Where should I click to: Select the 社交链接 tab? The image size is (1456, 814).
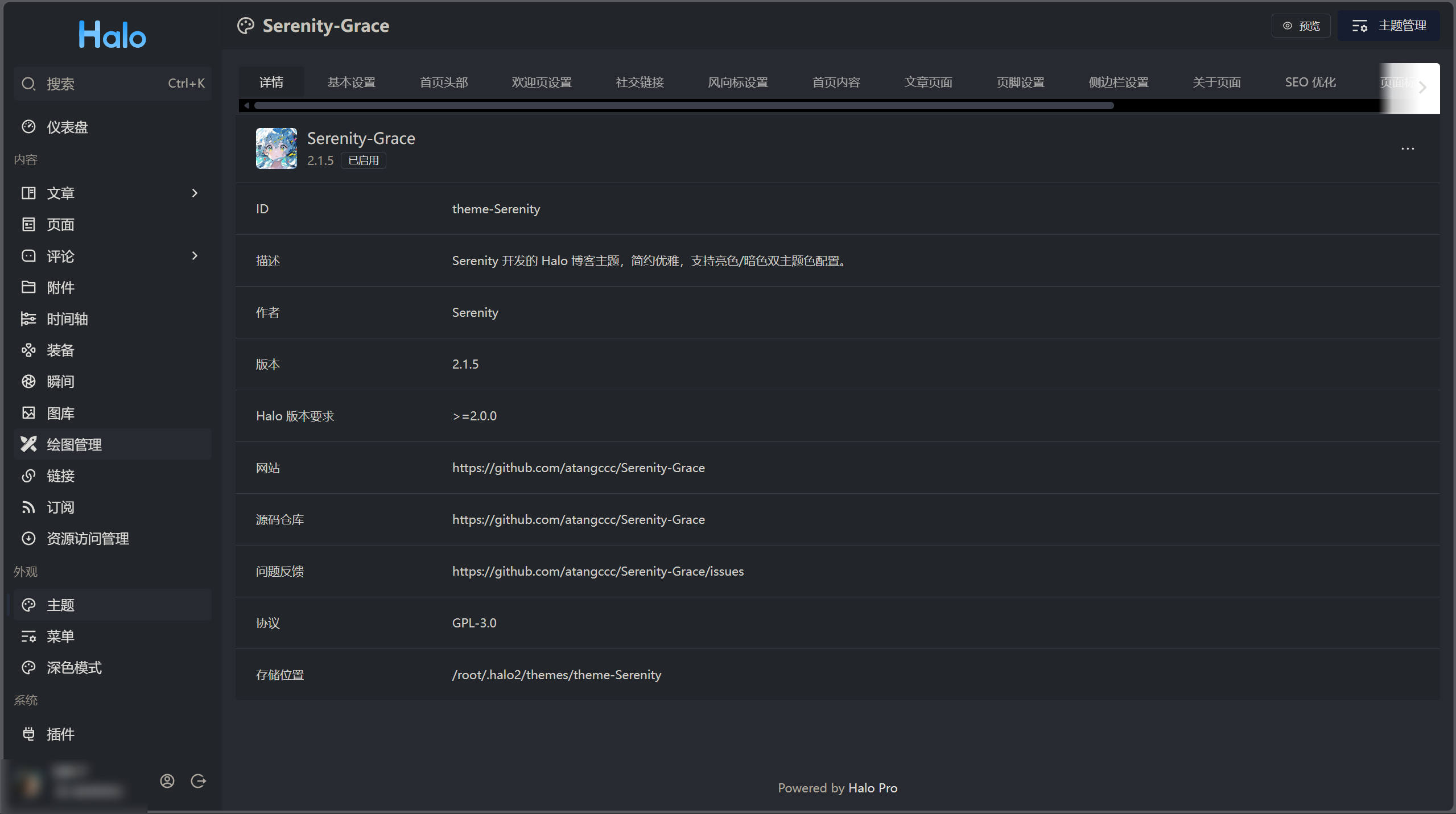(640, 82)
